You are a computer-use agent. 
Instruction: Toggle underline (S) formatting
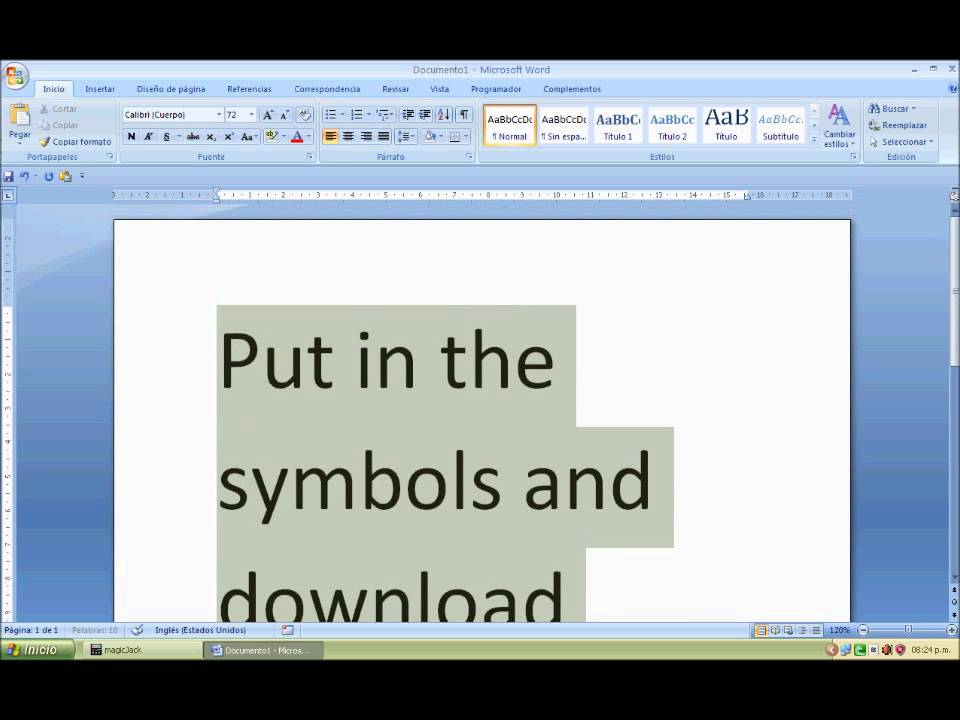(x=166, y=137)
